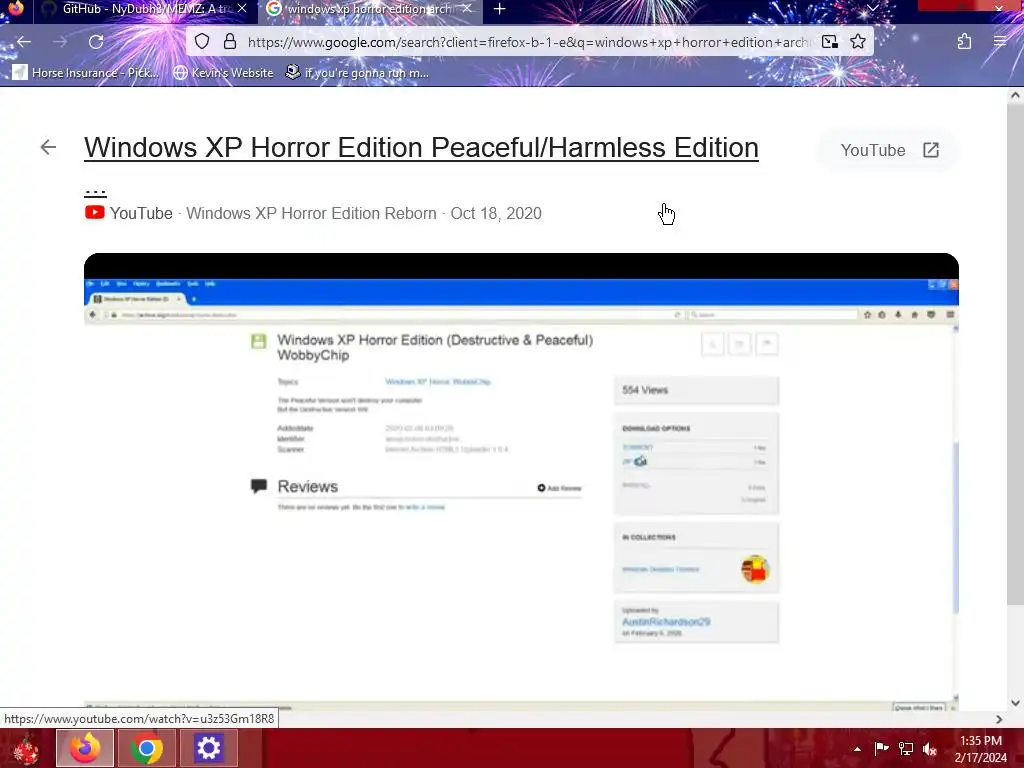
Task: Reload the current page
Action: (96, 42)
